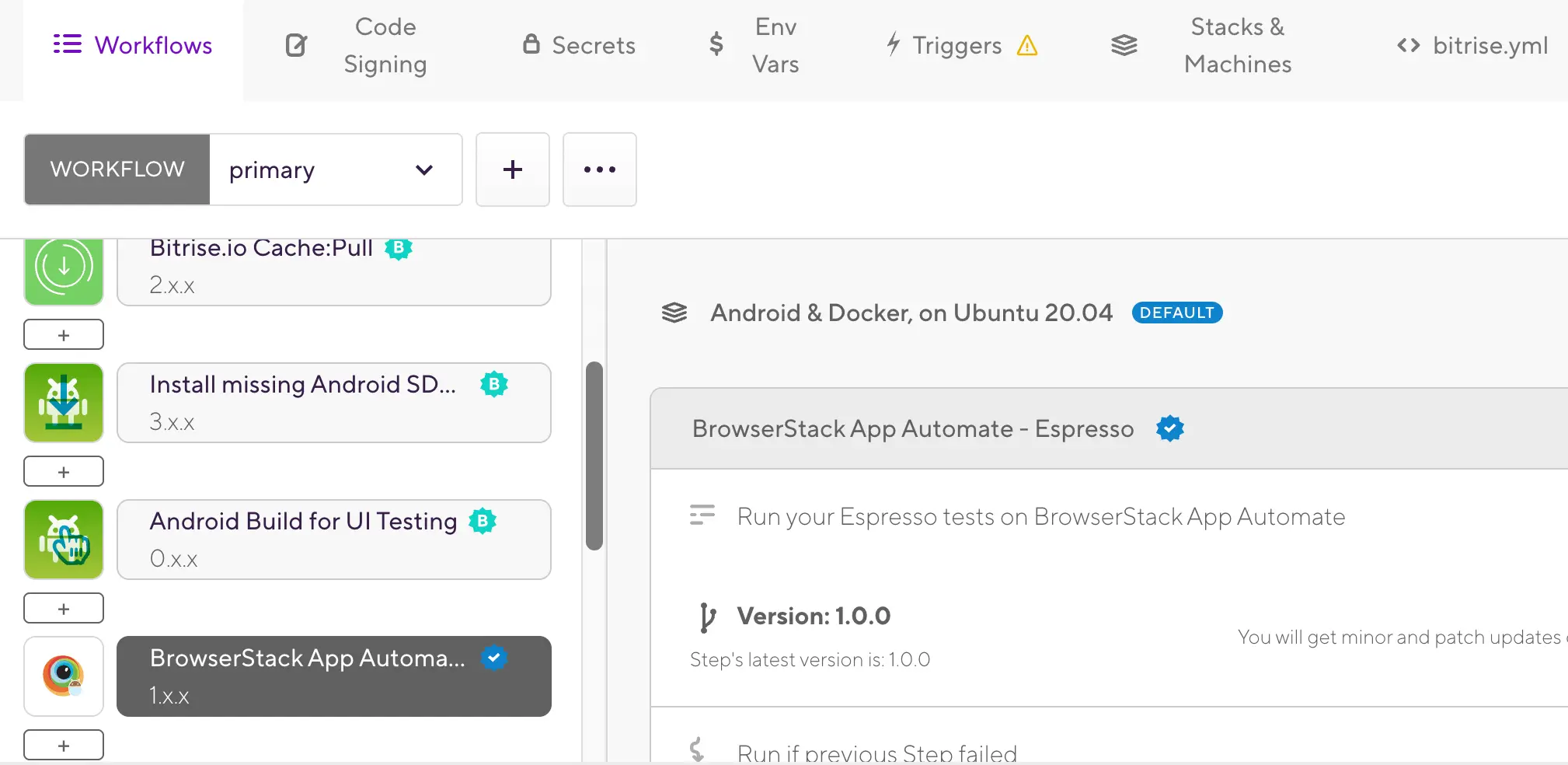The image size is (1568, 765).
Task: Insert step after Android Build for UI Testing
Action: pos(64,609)
